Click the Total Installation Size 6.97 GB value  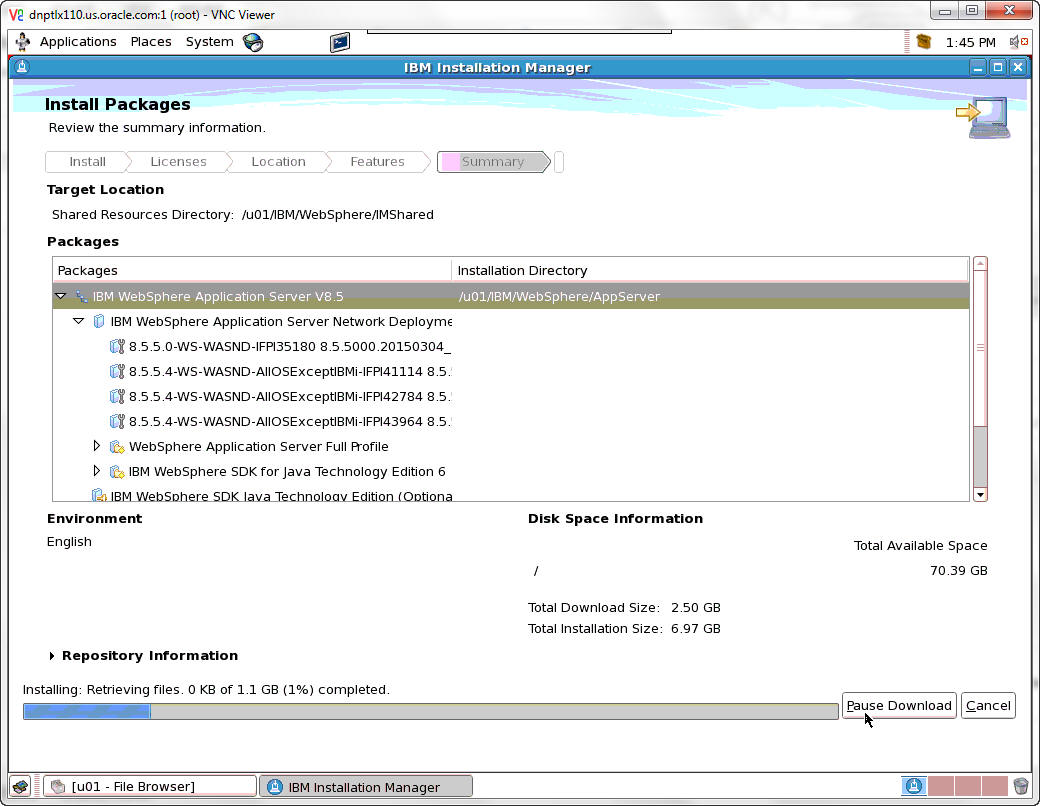tap(696, 629)
